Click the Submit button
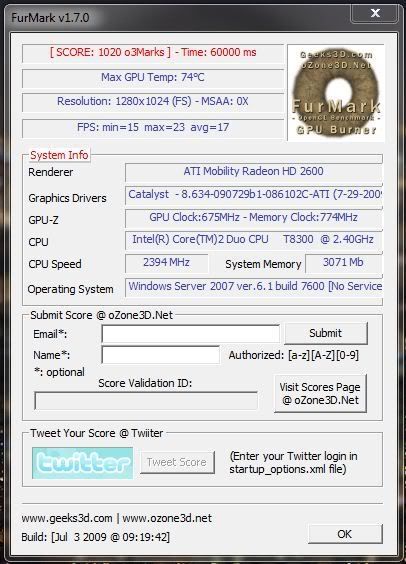The width and height of the screenshot is (406, 564). [326, 333]
